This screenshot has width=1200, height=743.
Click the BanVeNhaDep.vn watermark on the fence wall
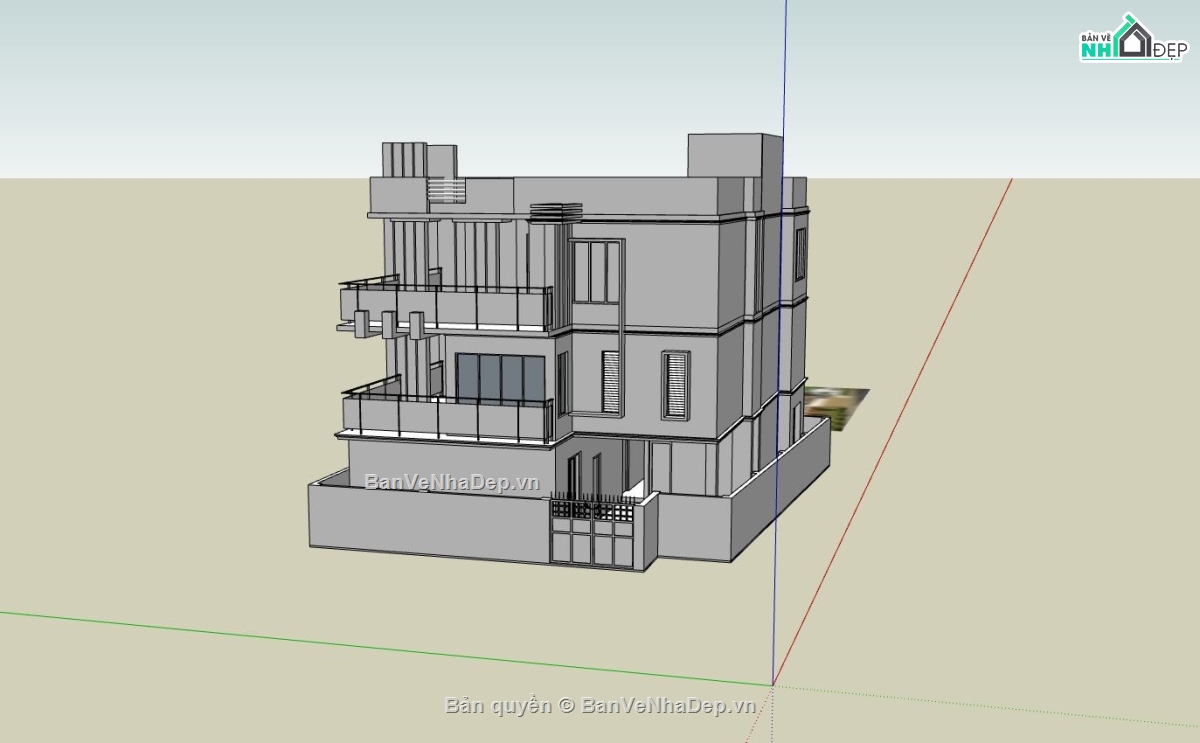tap(452, 482)
